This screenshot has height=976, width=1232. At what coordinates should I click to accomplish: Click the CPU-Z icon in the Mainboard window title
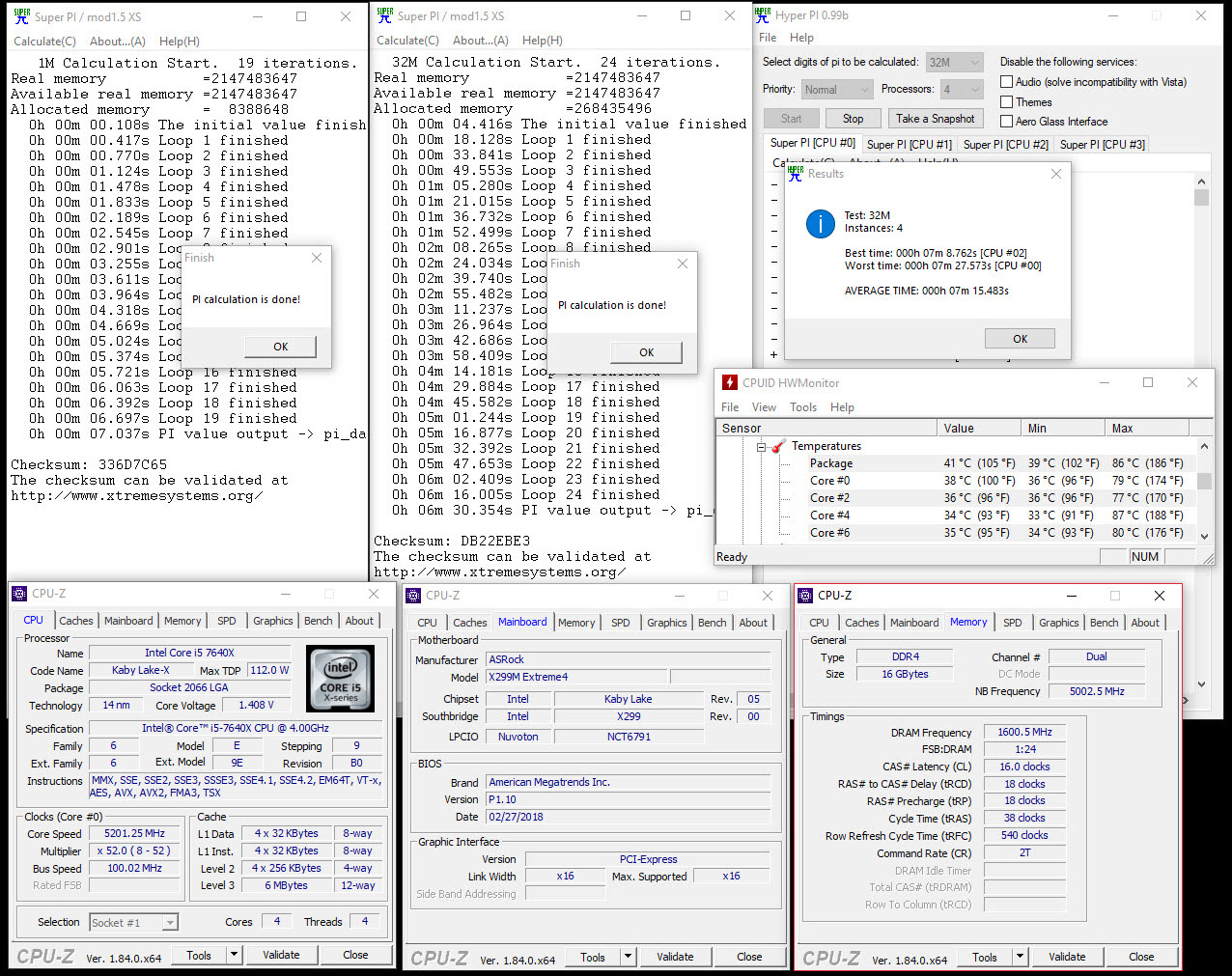coord(413,596)
